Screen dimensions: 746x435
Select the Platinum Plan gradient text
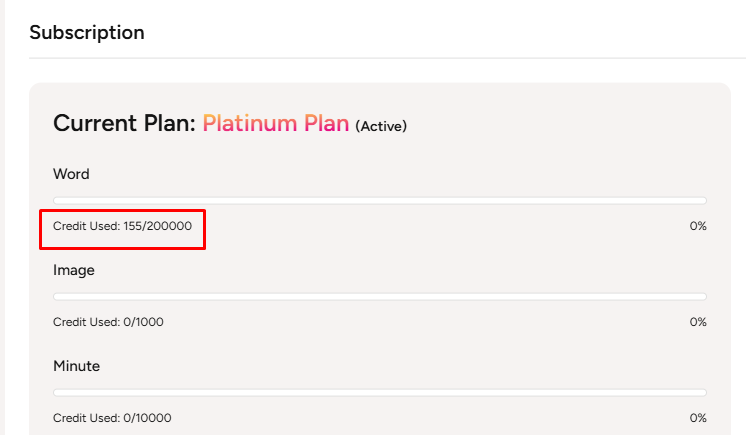point(276,124)
